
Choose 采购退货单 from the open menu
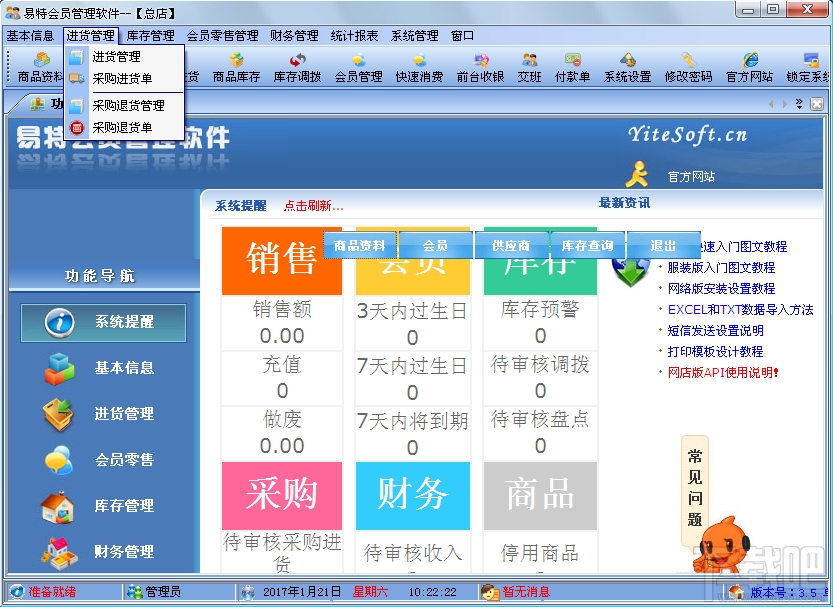[x=124, y=128]
